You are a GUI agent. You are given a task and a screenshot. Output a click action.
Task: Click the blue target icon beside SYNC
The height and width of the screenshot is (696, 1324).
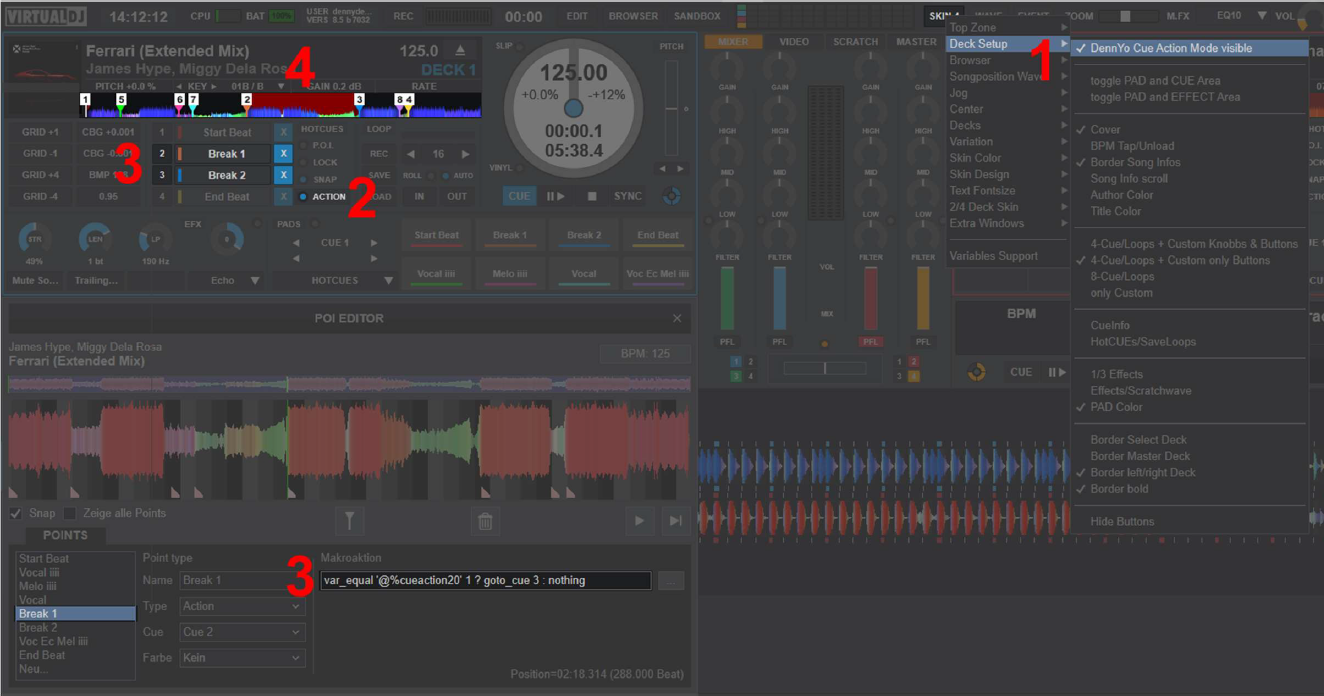click(x=671, y=196)
